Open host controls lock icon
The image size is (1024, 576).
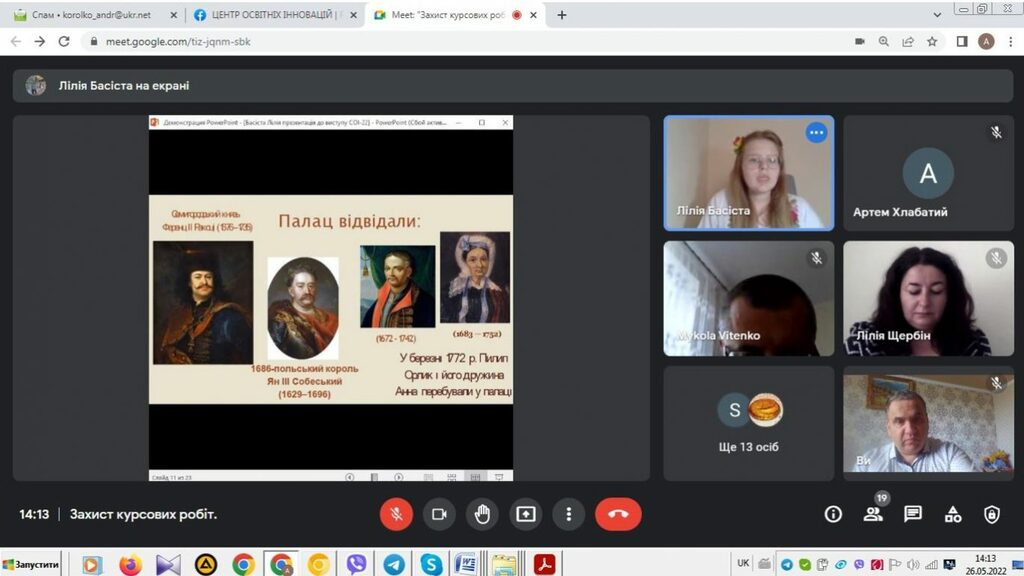992,514
